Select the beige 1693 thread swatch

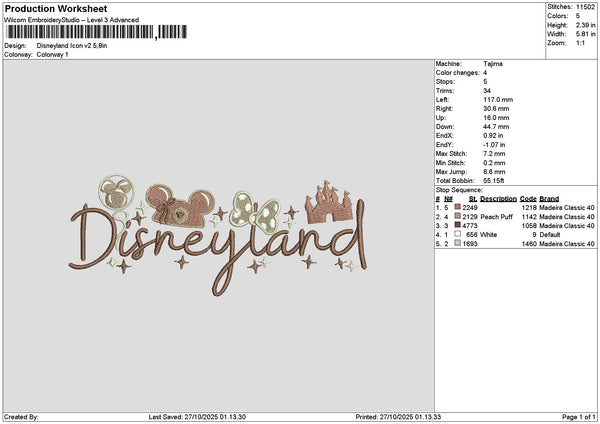click(458, 243)
